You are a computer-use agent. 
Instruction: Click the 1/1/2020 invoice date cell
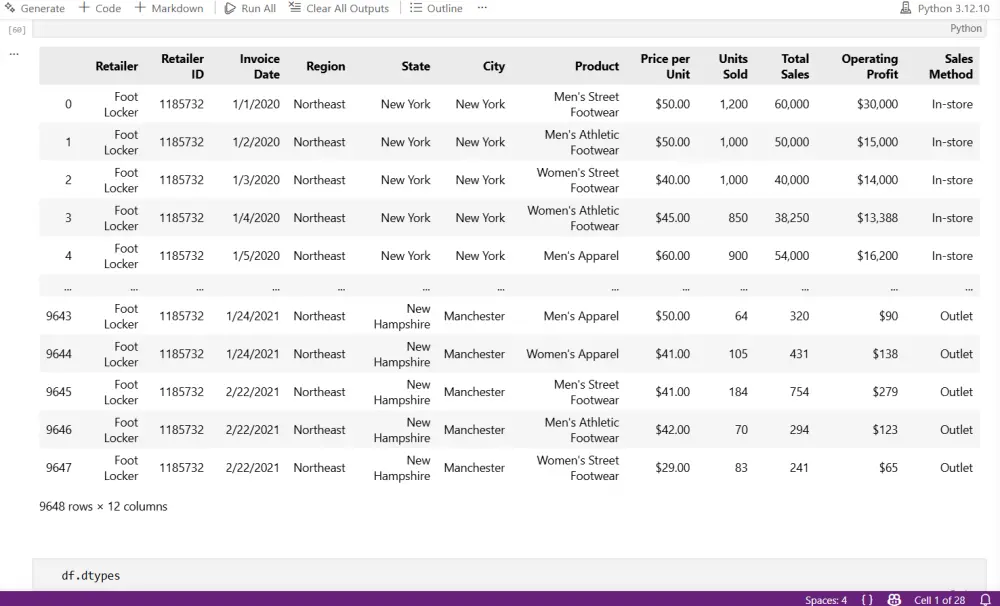tap(256, 104)
